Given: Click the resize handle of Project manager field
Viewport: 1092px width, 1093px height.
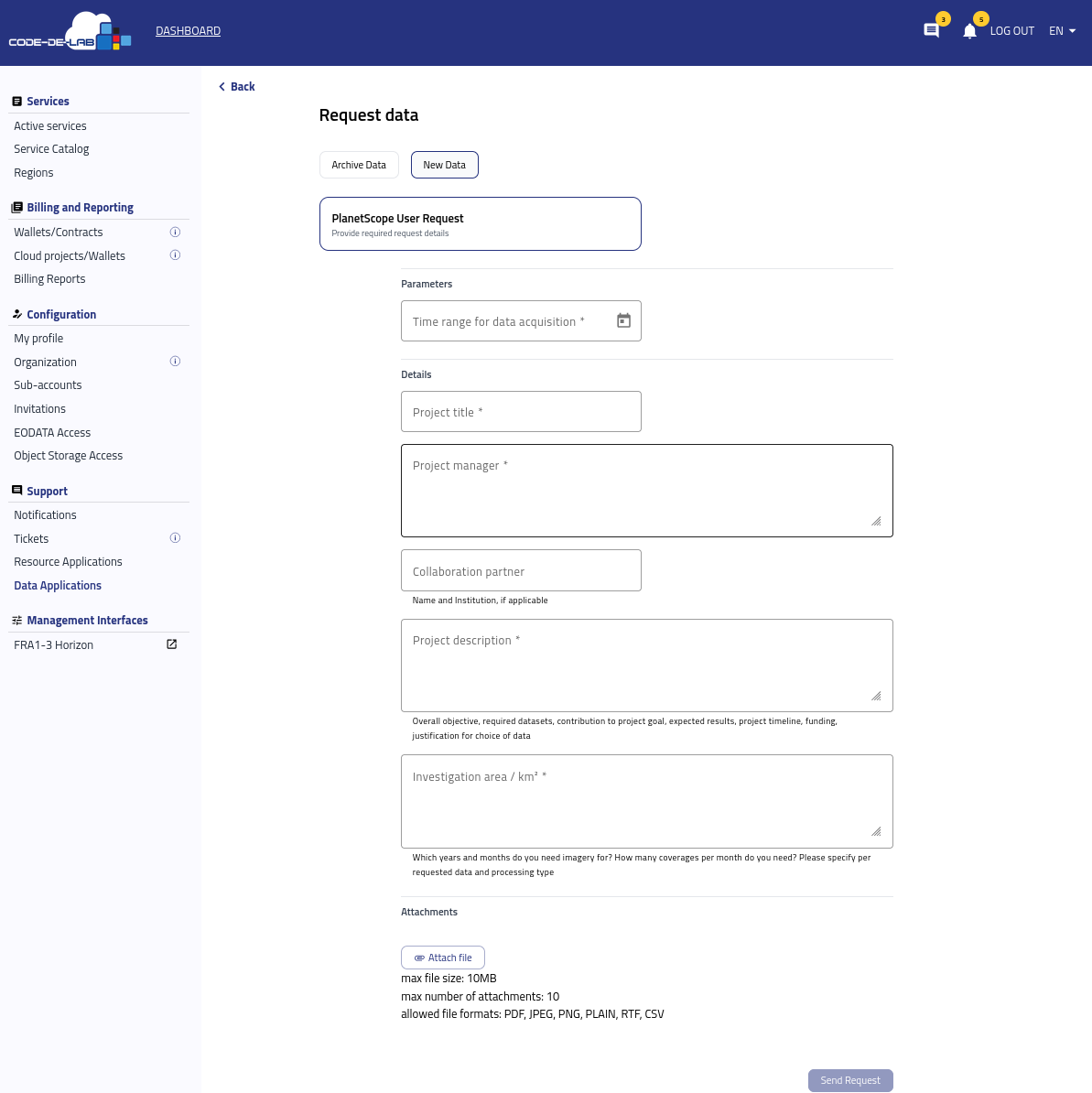Looking at the screenshot, I should pyautogui.click(x=876, y=522).
